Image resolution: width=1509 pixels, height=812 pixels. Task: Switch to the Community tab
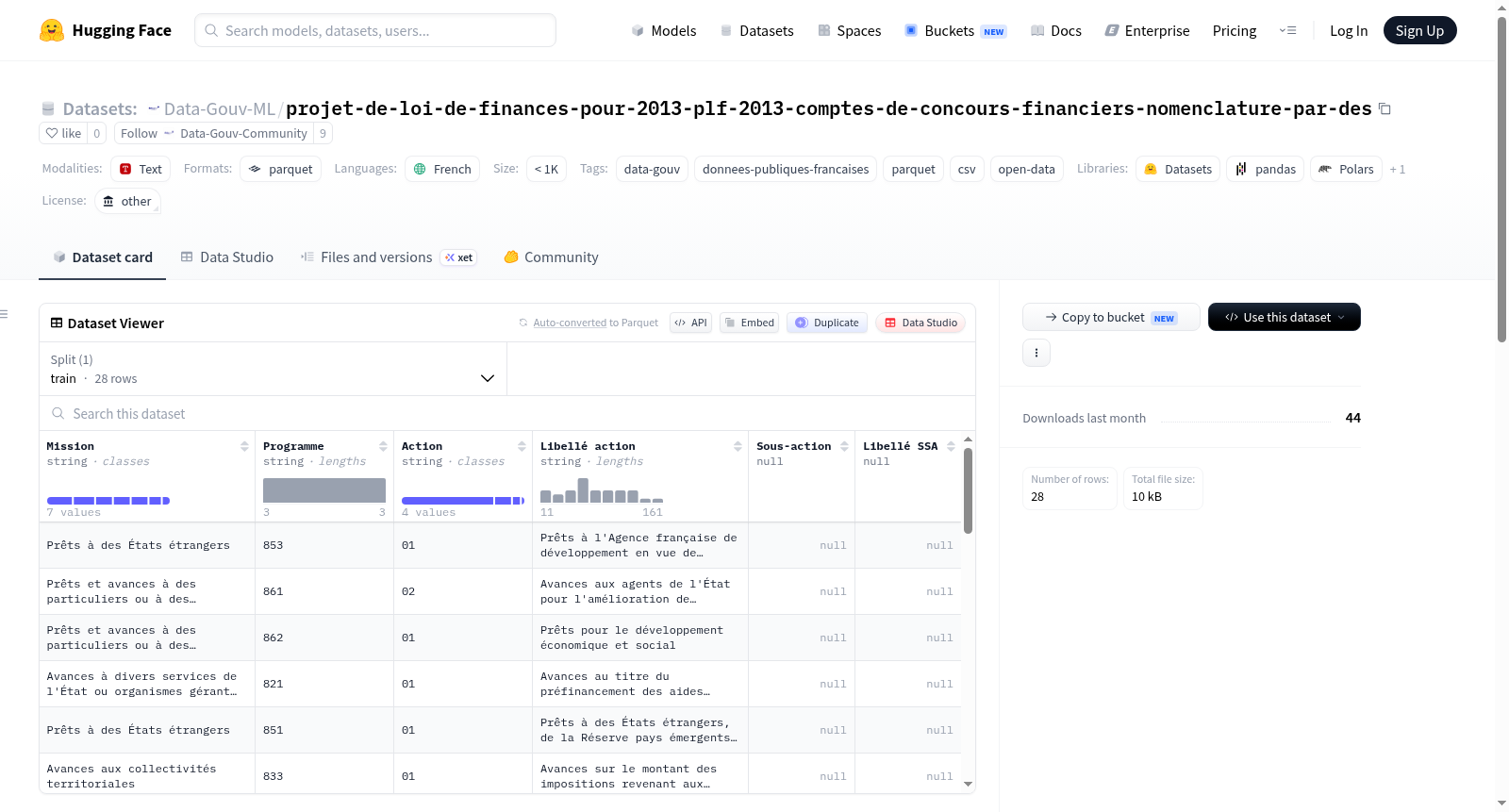point(551,257)
